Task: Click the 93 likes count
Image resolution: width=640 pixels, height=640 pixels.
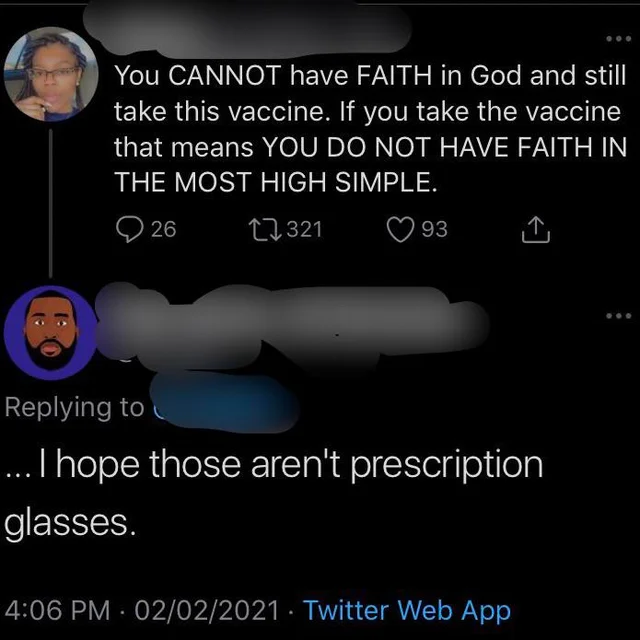Action: click(x=434, y=229)
